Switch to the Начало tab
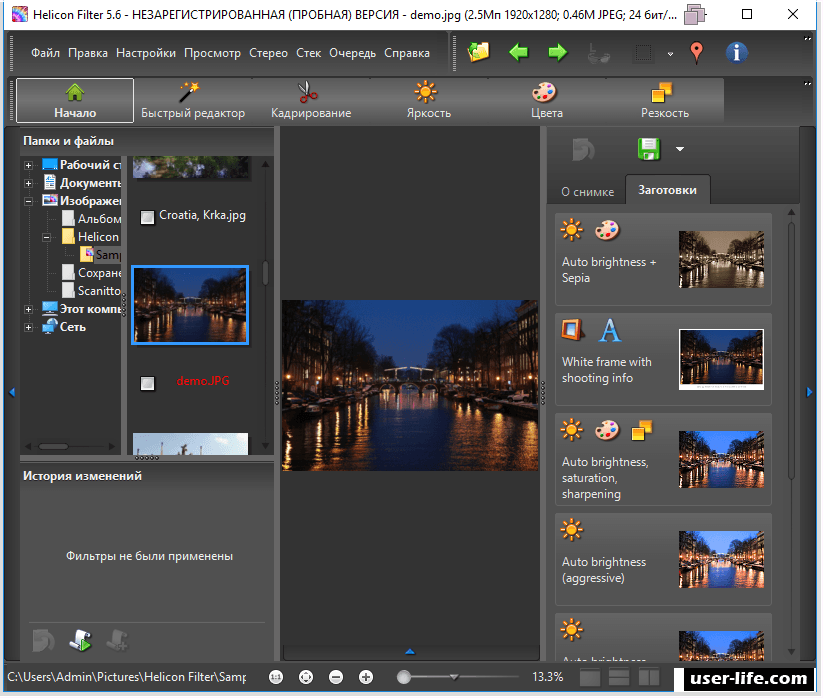The height and width of the screenshot is (699, 823). pos(75,100)
